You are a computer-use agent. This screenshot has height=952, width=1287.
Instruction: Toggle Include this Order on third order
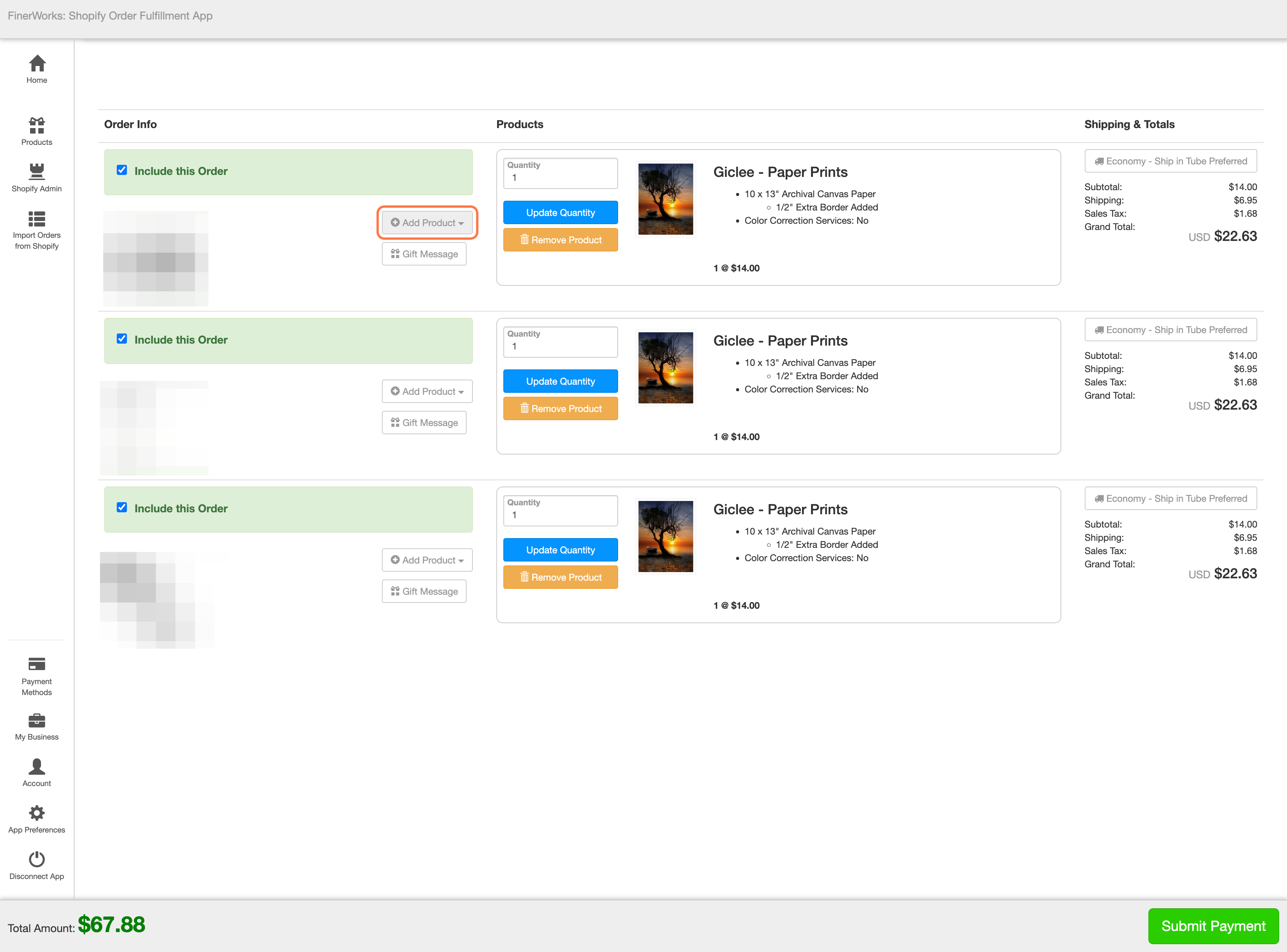(x=122, y=508)
